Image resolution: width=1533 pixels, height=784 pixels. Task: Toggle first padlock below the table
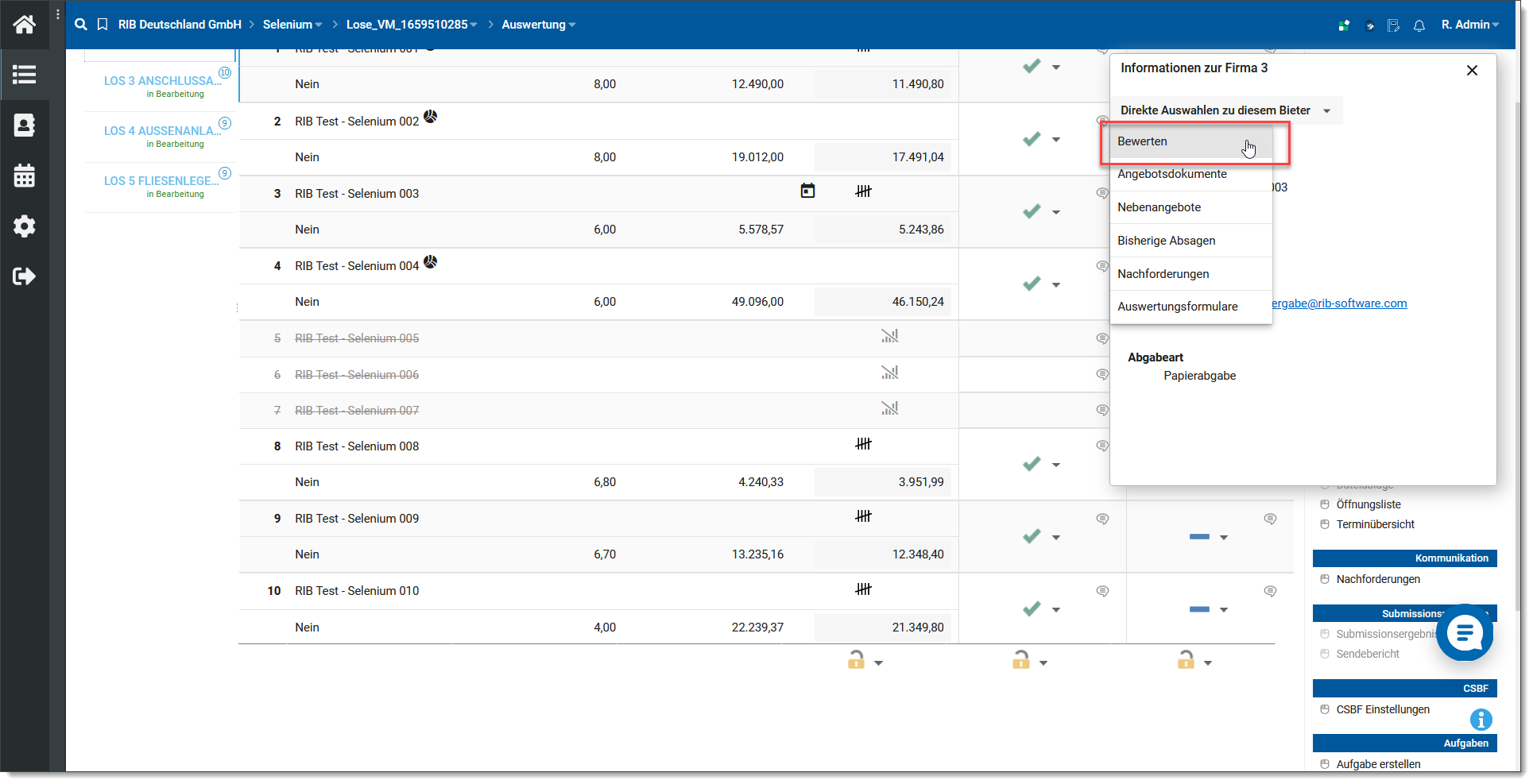pyautogui.click(x=856, y=660)
